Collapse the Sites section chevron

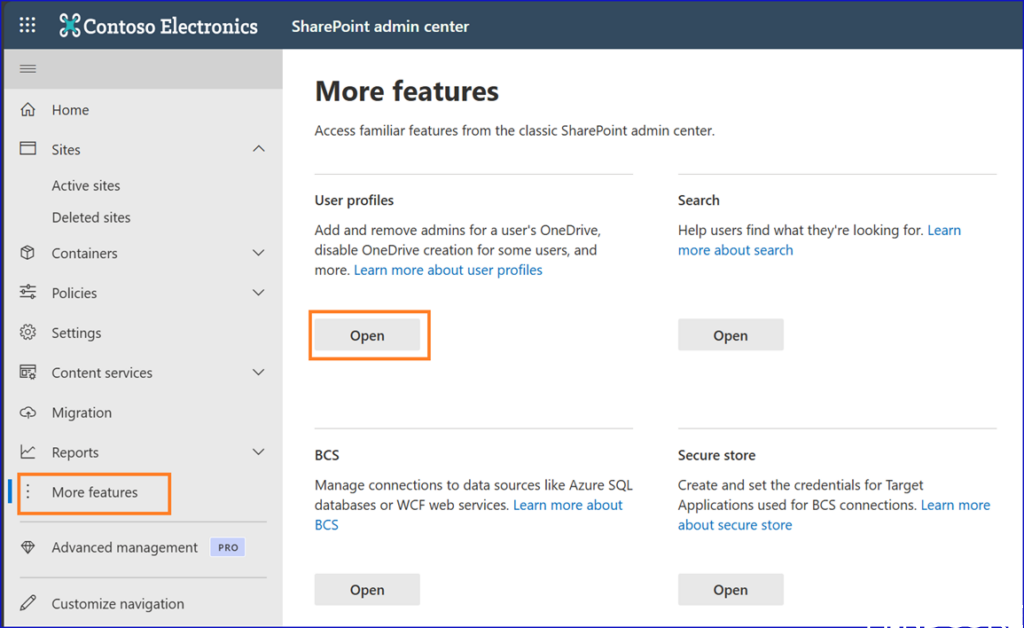258,150
